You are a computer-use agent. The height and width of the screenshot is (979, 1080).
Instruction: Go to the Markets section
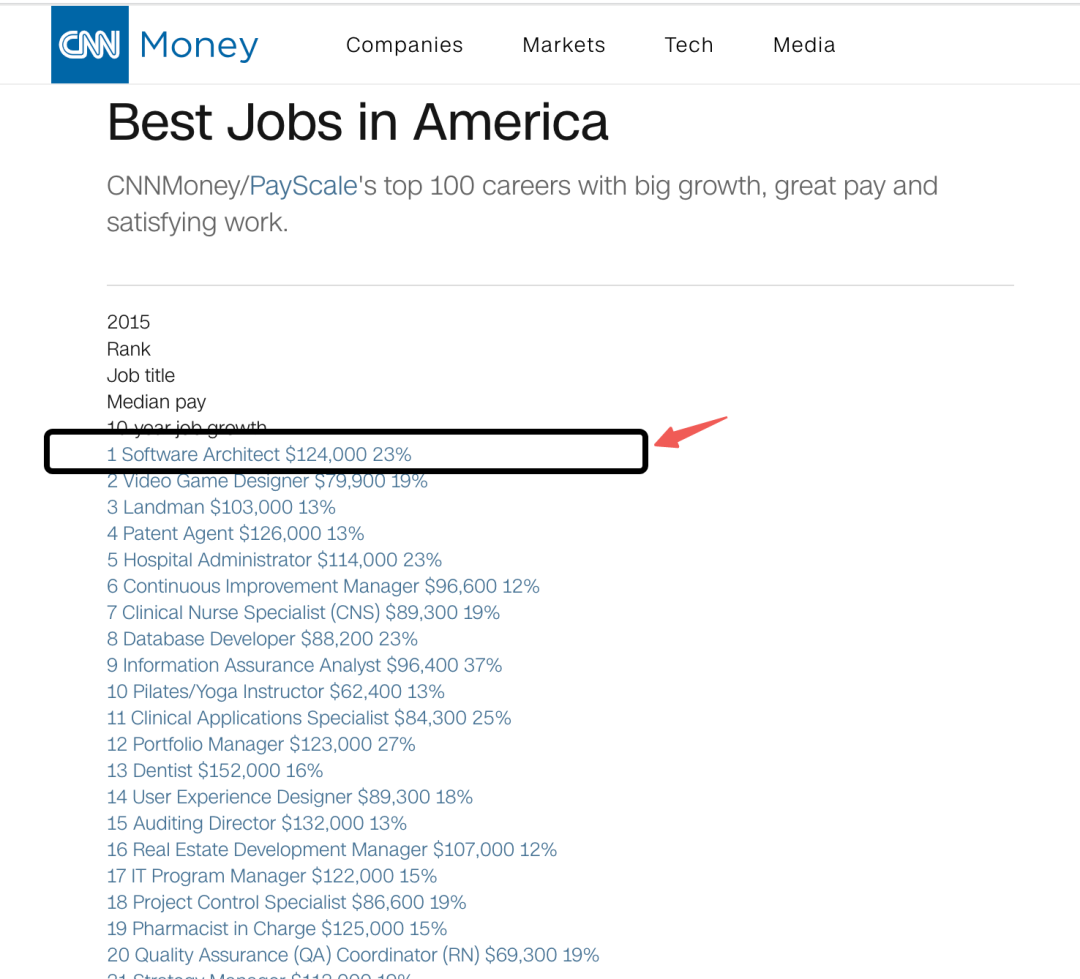pos(564,45)
